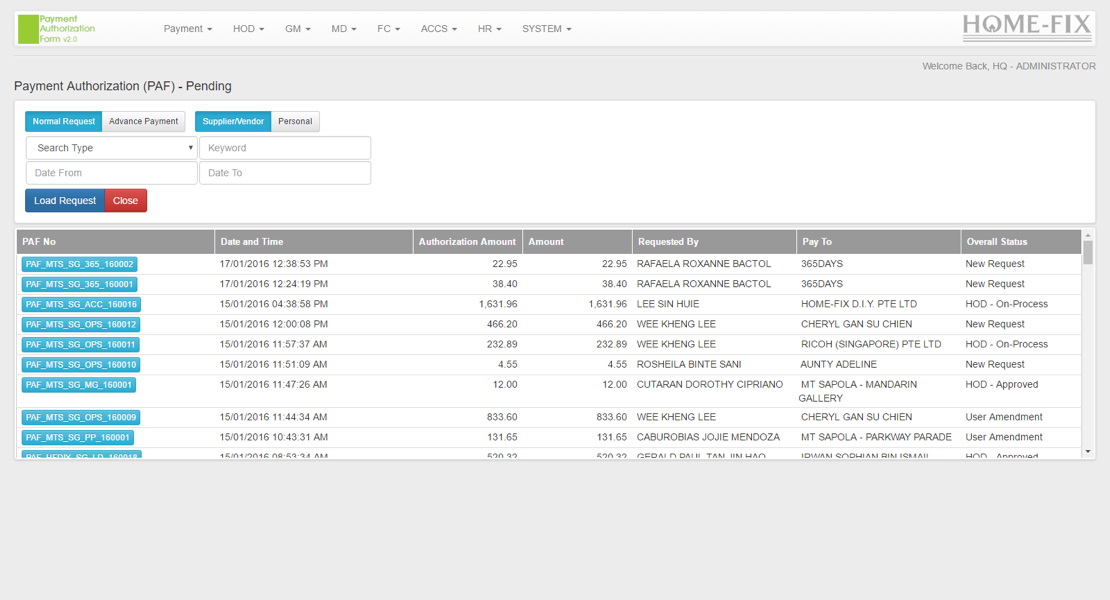Expand the HOD dropdown
The image size is (1110, 600).
247,29
